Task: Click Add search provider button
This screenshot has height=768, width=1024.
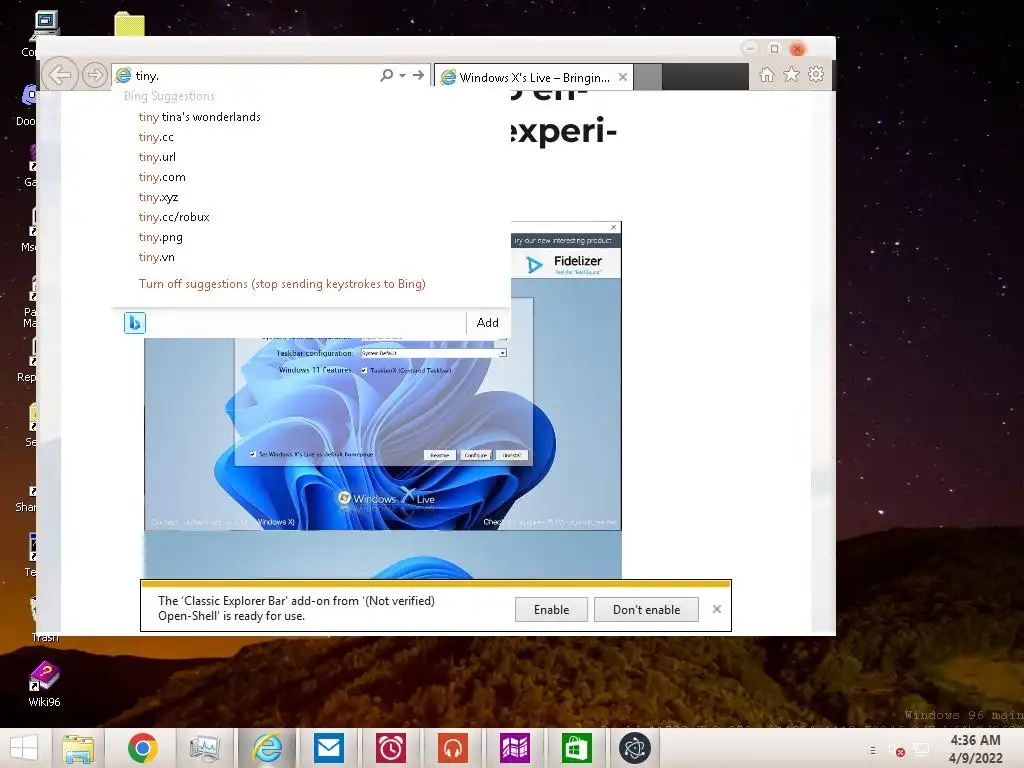Action: 487,323
